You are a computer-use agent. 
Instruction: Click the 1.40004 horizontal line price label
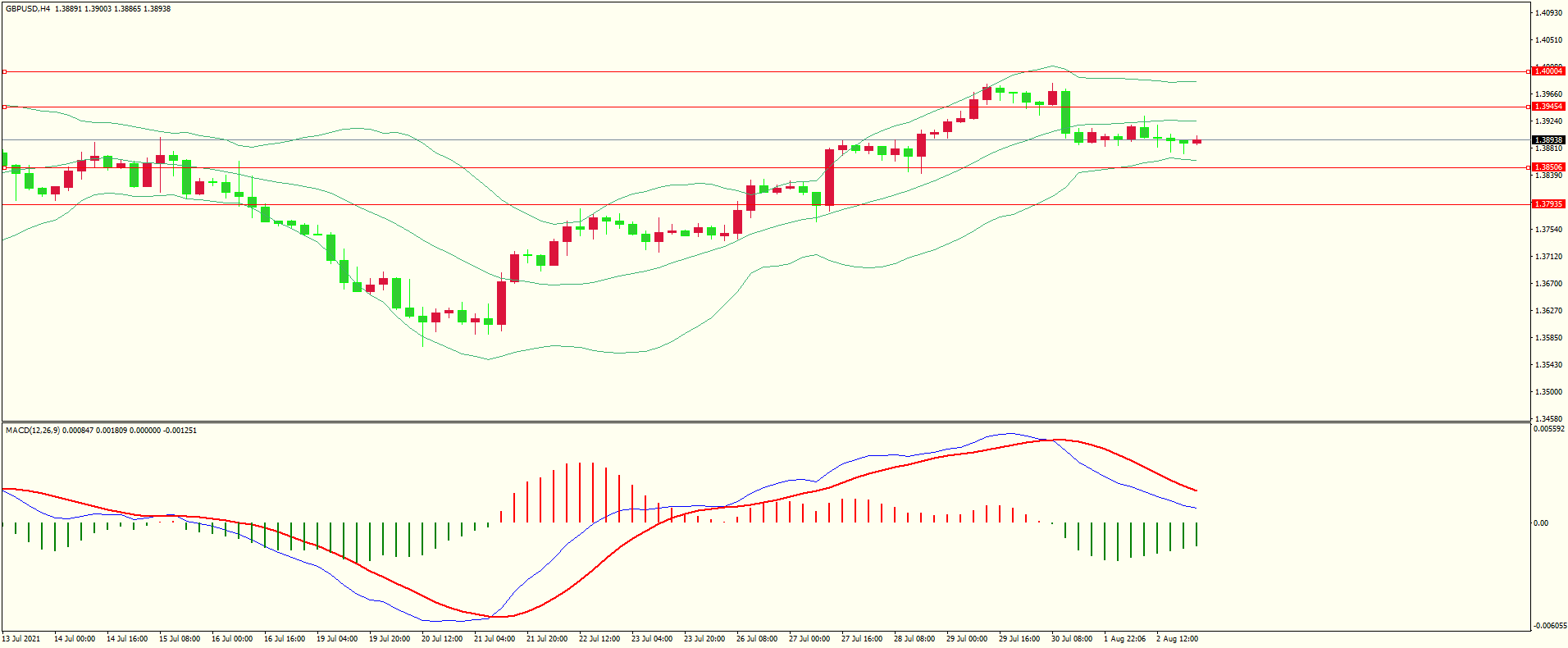(x=1548, y=71)
